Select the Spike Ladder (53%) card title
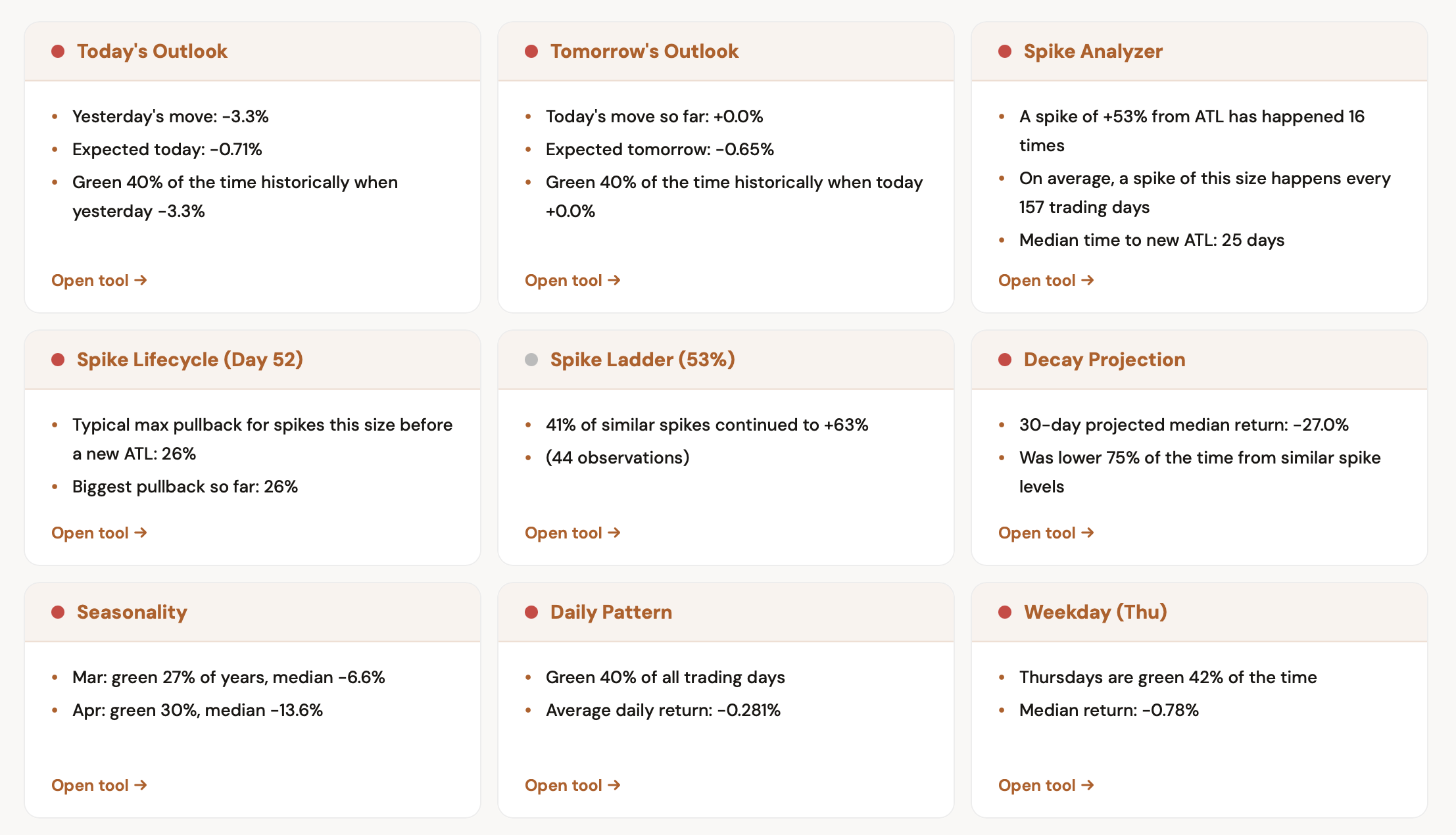 click(642, 360)
